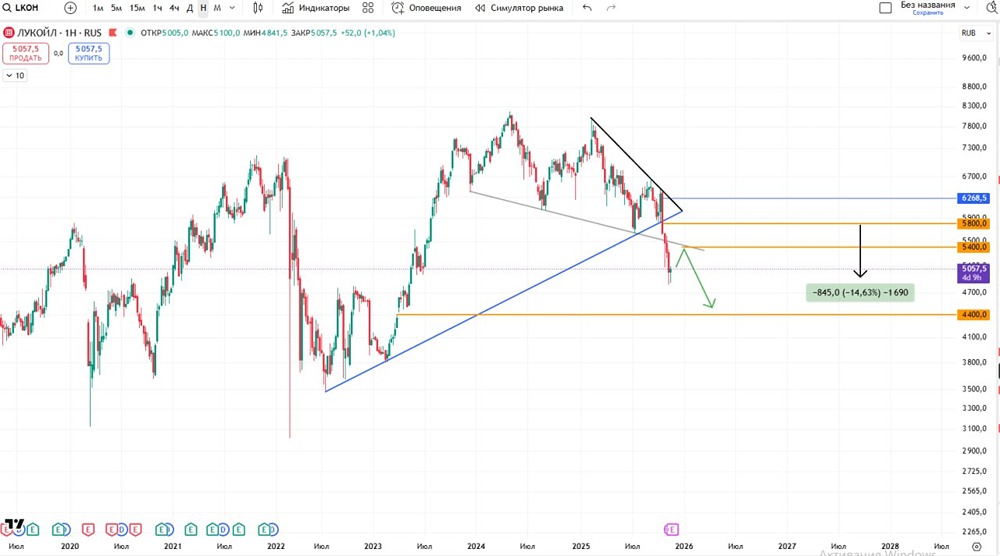Select the 1ч timeframe
This screenshot has width=1000, height=556.
(x=158, y=8)
